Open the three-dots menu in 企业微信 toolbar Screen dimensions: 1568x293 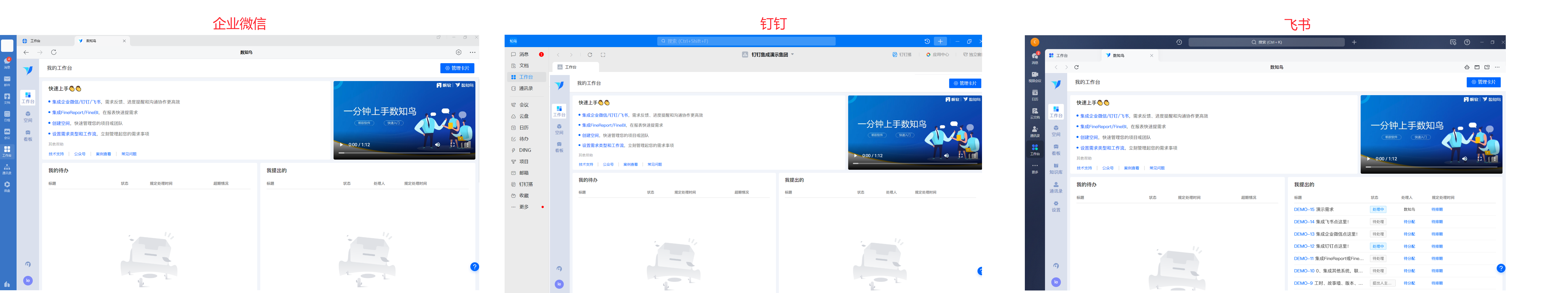pyautogui.click(x=472, y=52)
